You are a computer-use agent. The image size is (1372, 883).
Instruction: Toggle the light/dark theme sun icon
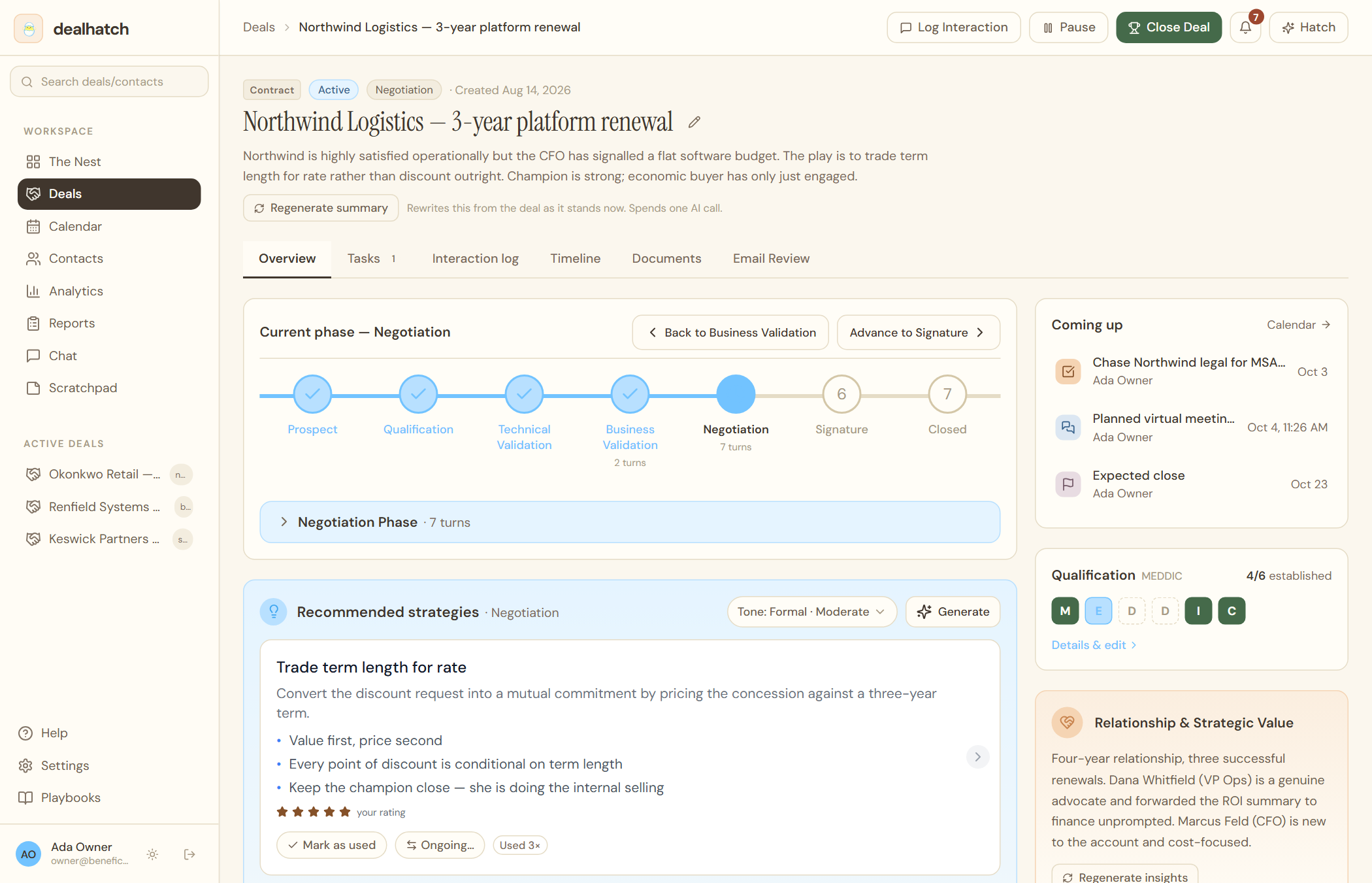pos(152,854)
